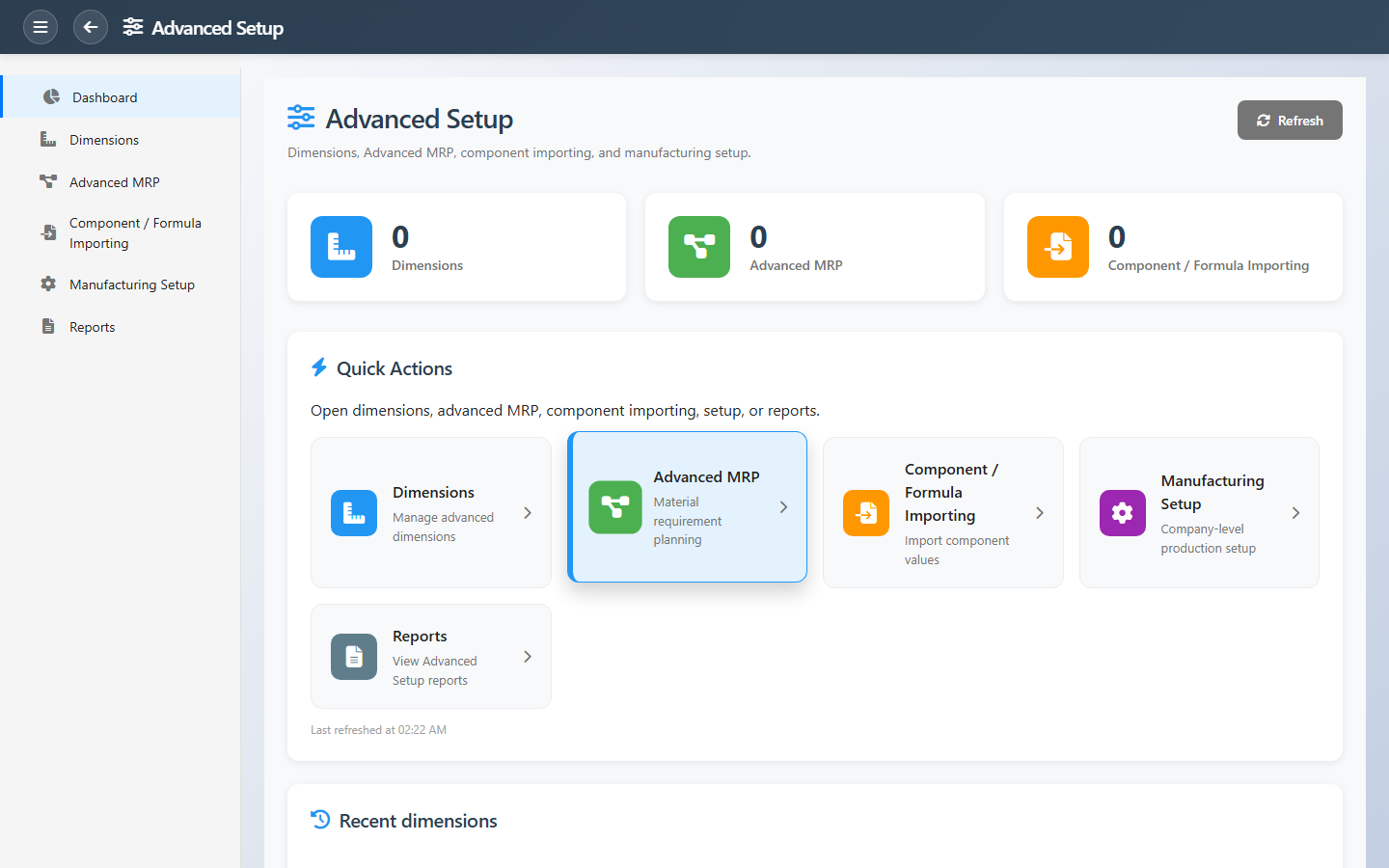Viewport: 1389px width, 868px height.
Task: Click the purple Manufacturing Setup gear icon
Action: [1122, 513]
